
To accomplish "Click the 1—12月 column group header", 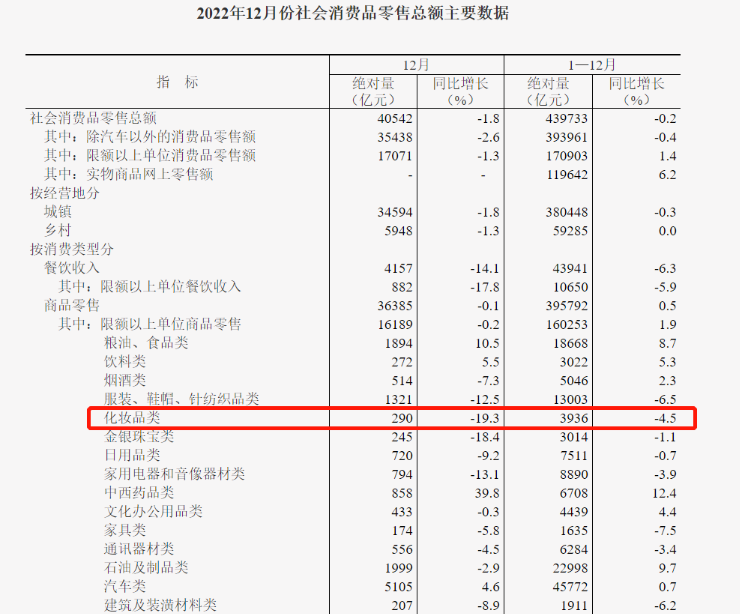I will [592, 65].
